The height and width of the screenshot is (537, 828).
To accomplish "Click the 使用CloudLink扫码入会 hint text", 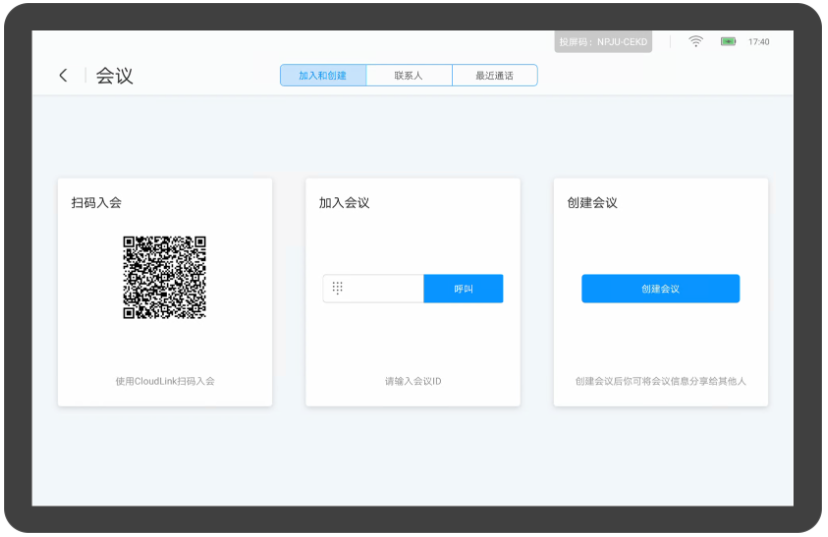I will click(x=165, y=381).
